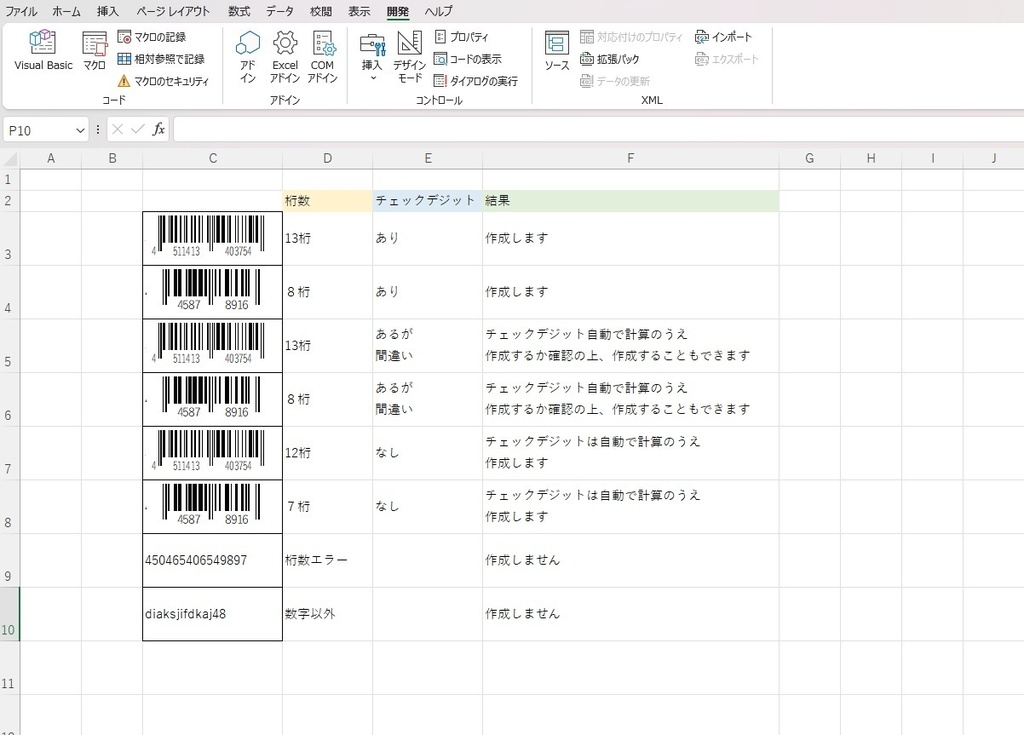1024x735 pixels.
Task: Select column C header
Action: pyautogui.click(x=212, y=158)
